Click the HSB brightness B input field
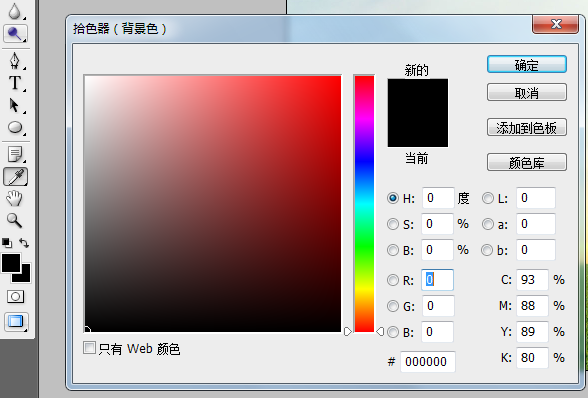The image size is (588, 398). pos(437,250)
